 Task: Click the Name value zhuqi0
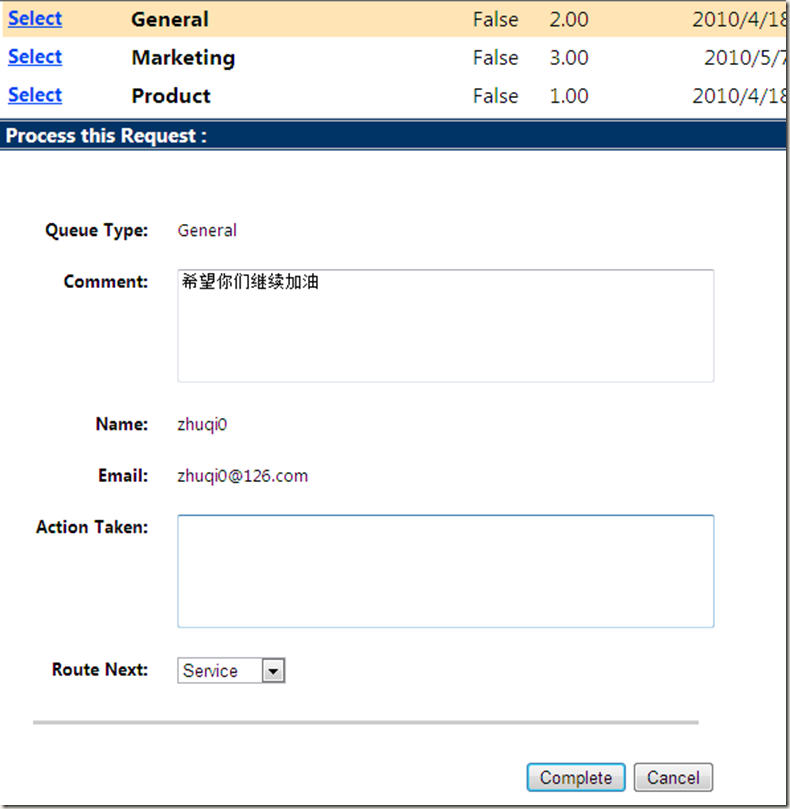click(202, 425)
